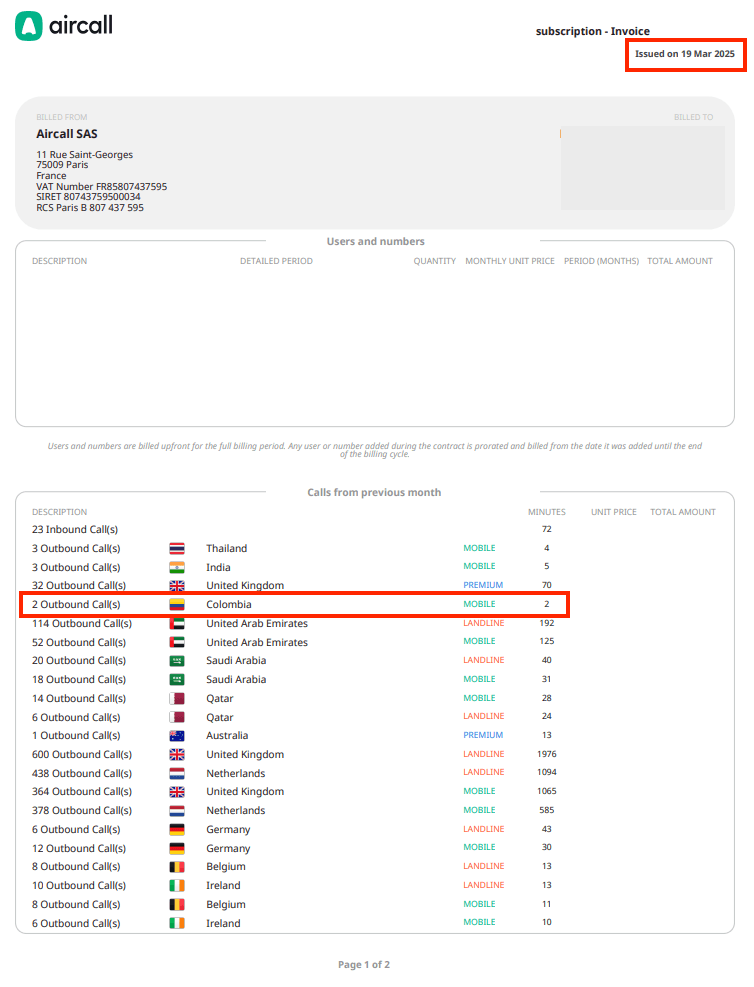The height and width of the screenshot is (987, 754).
Task: Click the "Page 1 of 2" footer text
Action: click(364, 965)
